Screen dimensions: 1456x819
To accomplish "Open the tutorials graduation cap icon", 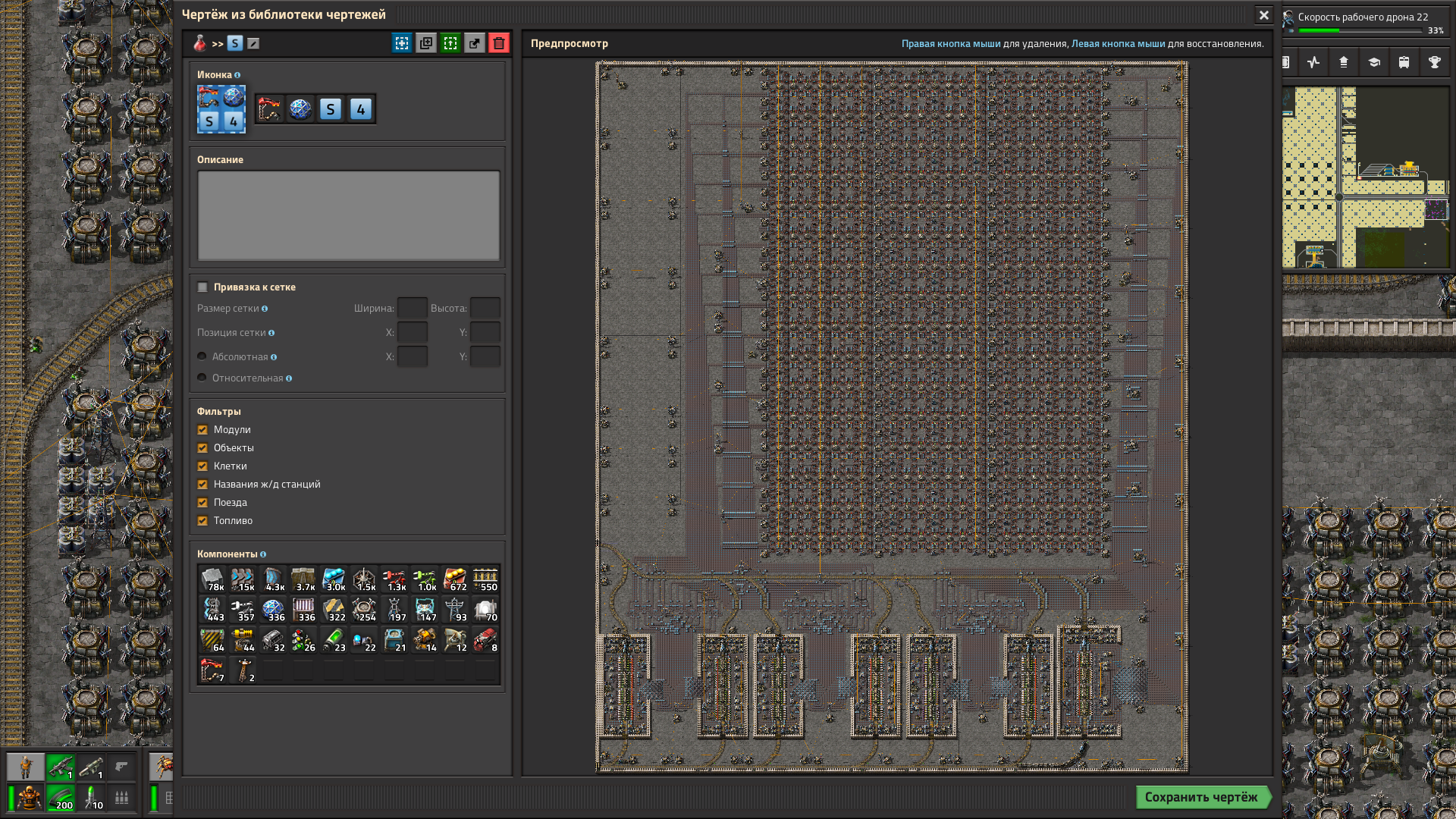I will coord(1374,62).
